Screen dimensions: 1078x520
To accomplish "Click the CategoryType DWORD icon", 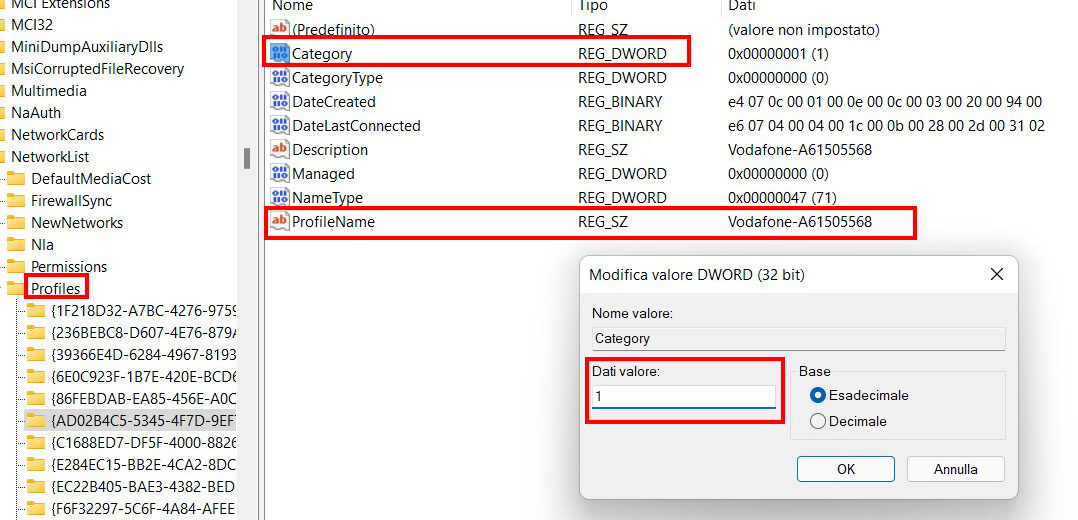I will (280, 78).
